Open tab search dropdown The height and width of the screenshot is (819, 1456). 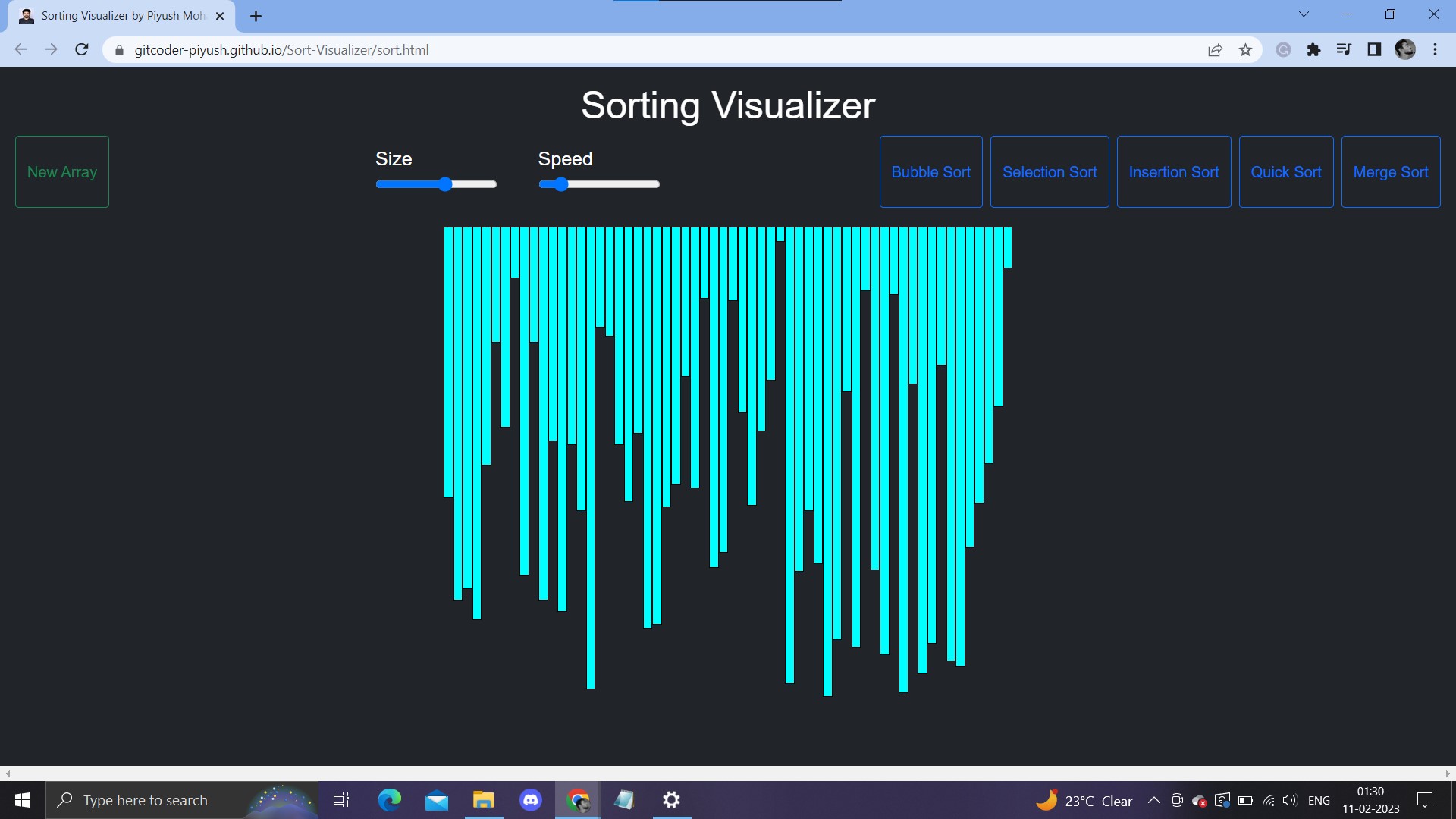pos(1304,14)
